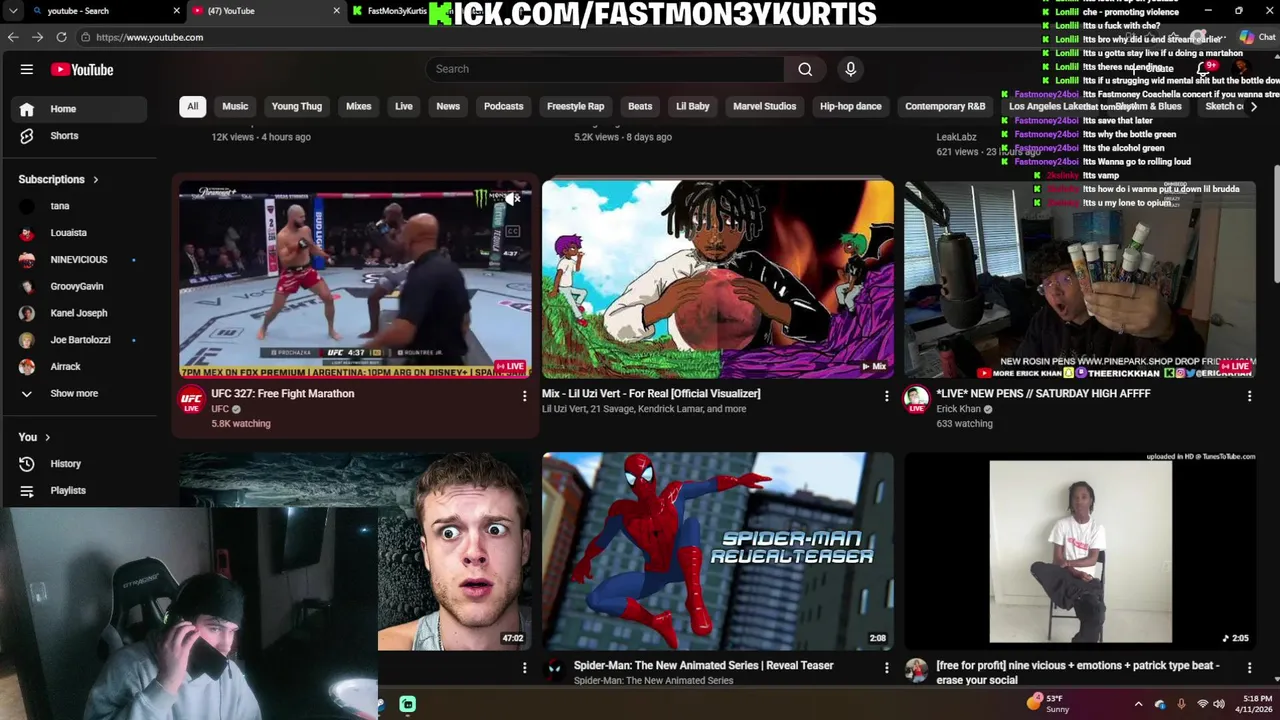The image size is (1280, 720).
Task: Select the Live filter chip
Action: 404,106
